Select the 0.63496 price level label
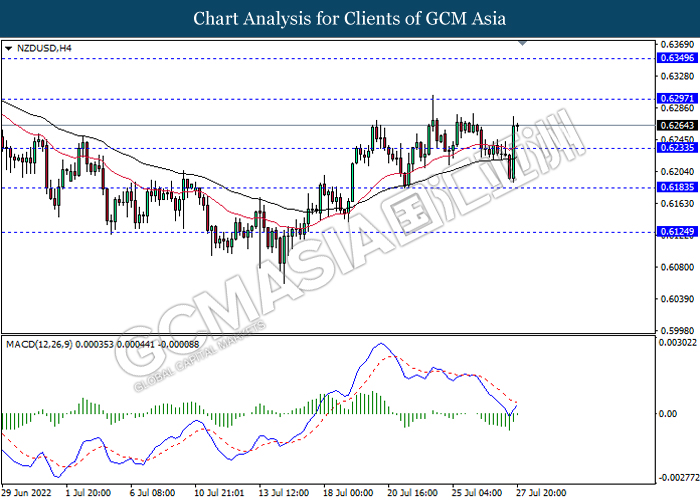 point(677,58)
